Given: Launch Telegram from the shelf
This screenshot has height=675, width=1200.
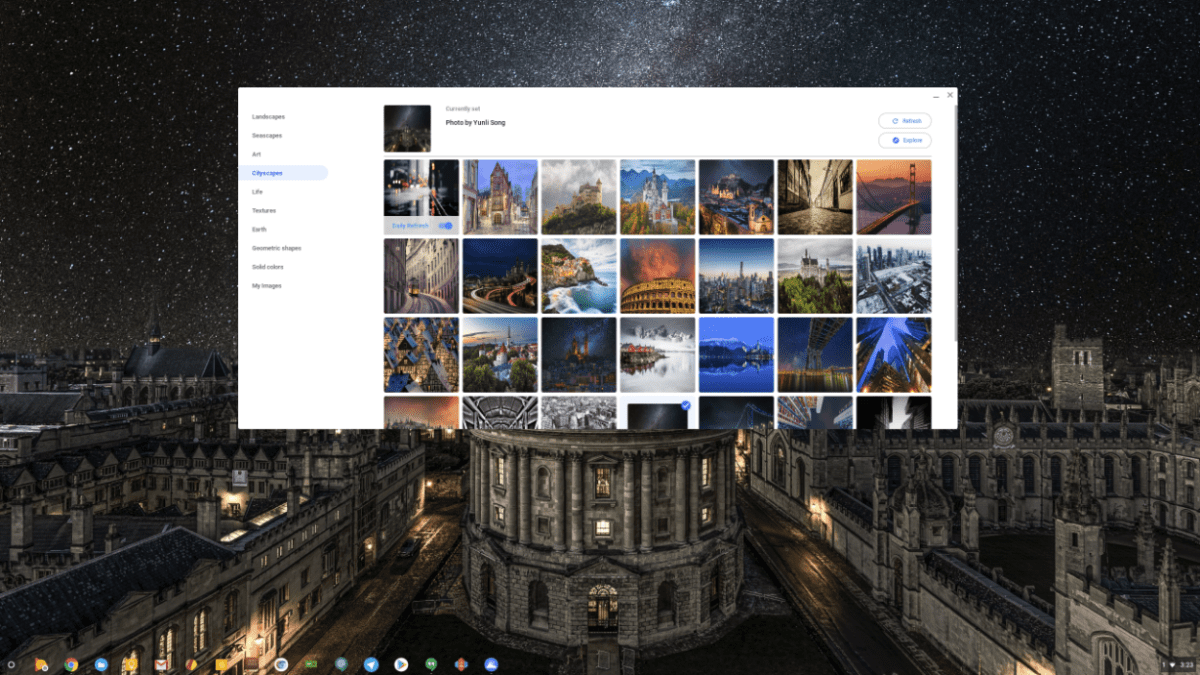Looking at the screenshot, I should point(370,664).
